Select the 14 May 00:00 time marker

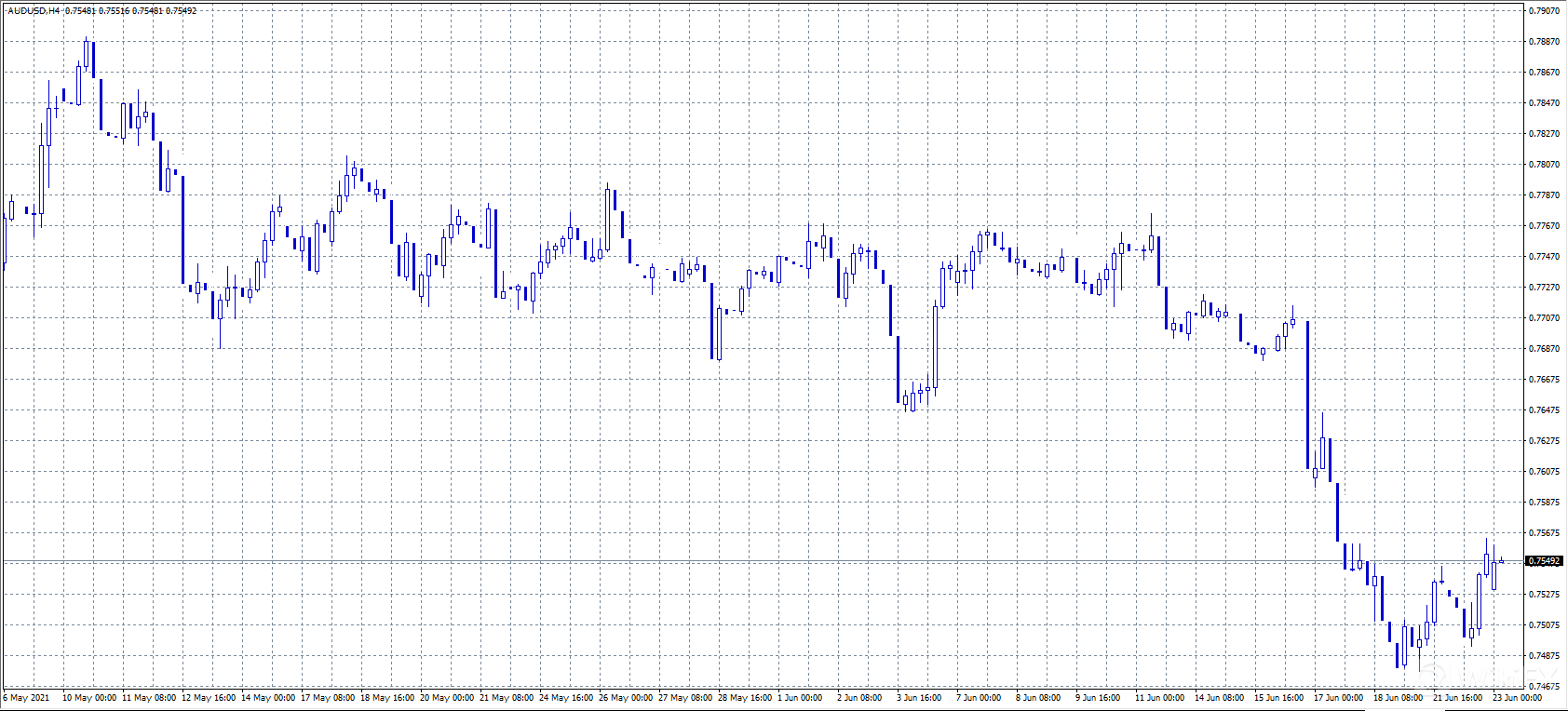point(268,698)
